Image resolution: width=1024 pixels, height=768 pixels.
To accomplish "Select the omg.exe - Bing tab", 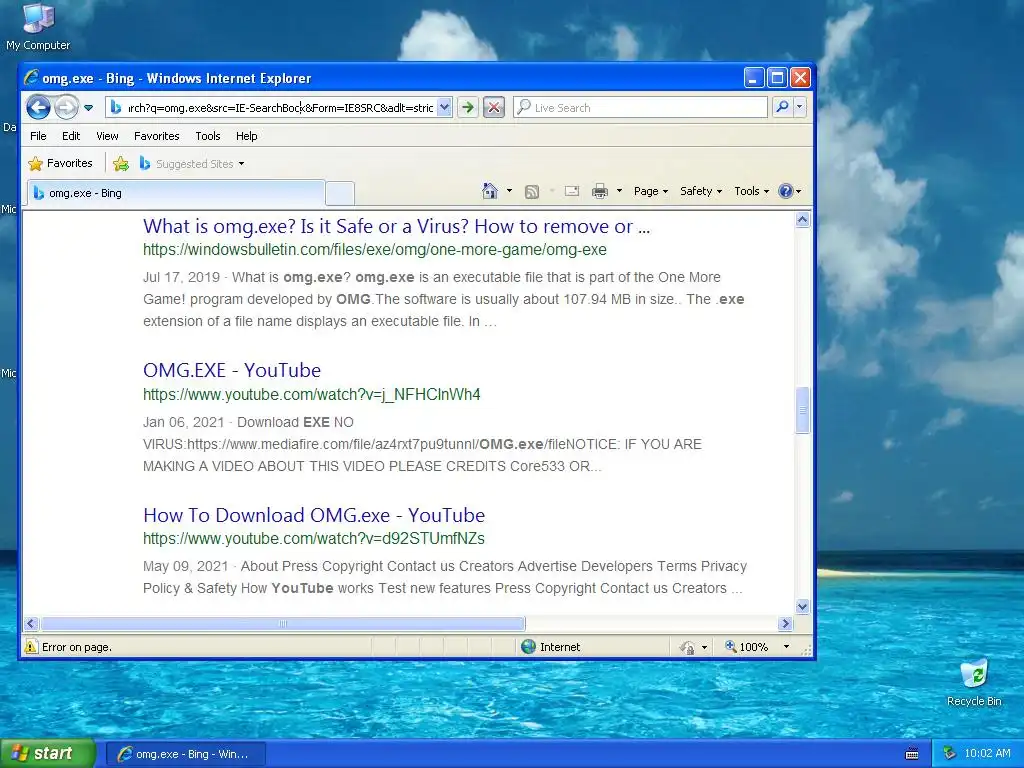I will click(175, 193).
